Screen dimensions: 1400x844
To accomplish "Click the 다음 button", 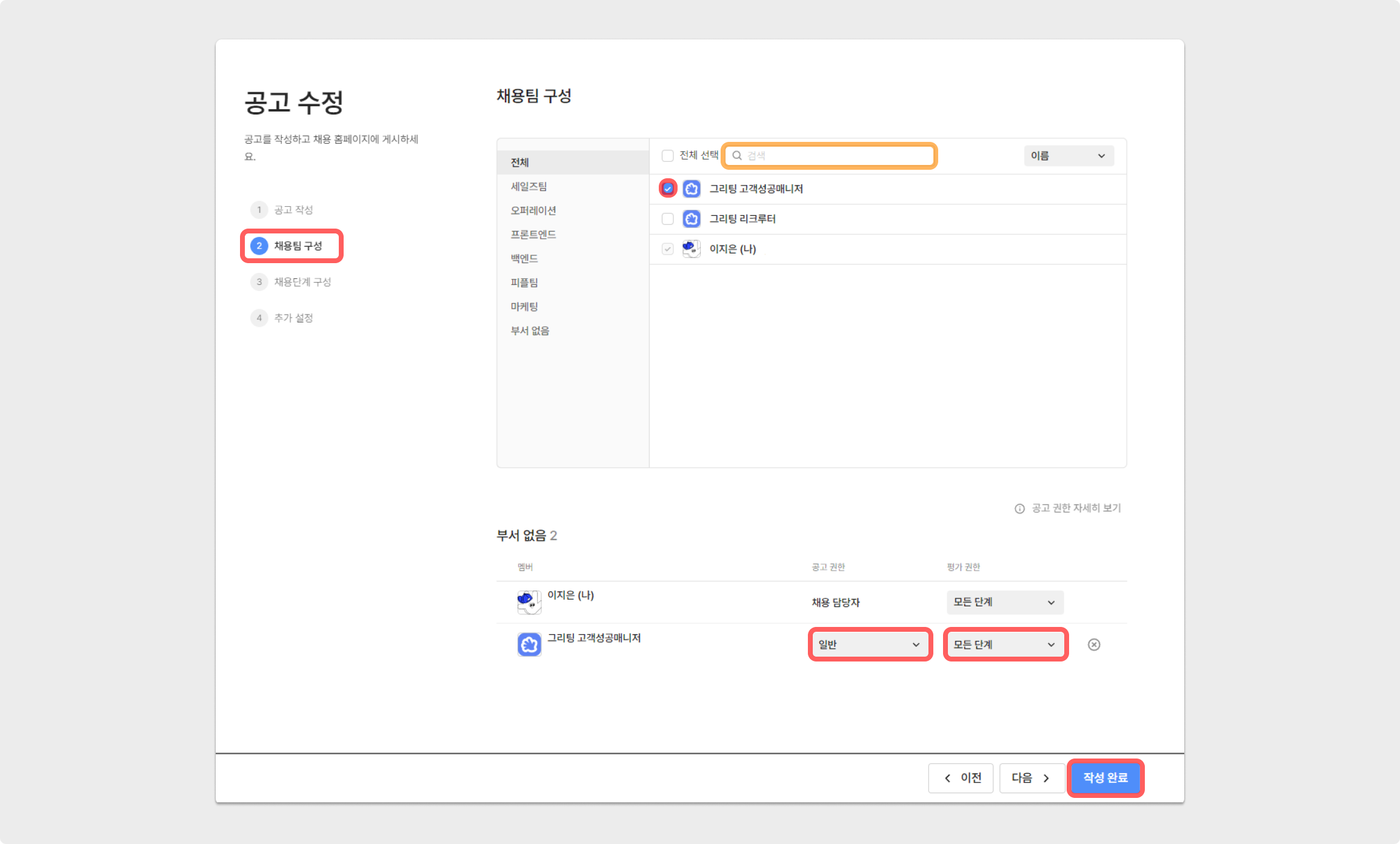I will (x=1031, y=778).
